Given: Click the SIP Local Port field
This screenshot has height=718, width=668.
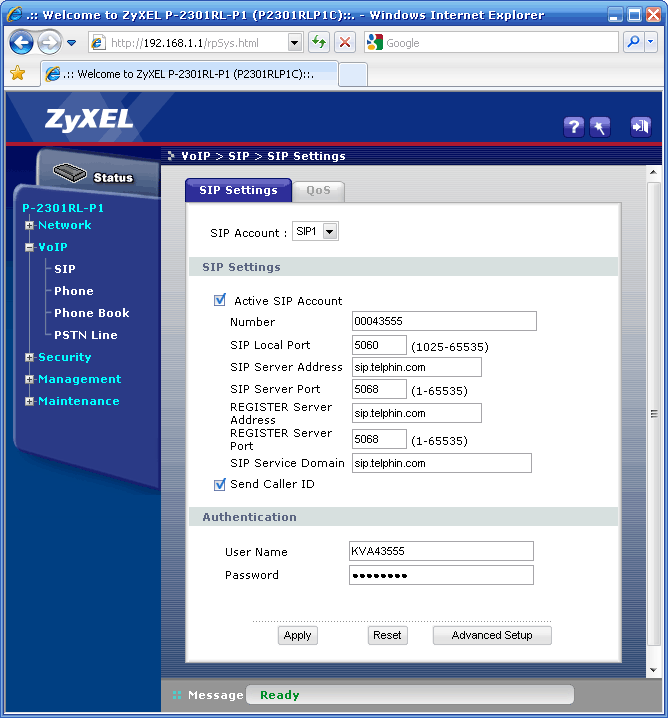Looking at the screenshot, I should 379,345.
